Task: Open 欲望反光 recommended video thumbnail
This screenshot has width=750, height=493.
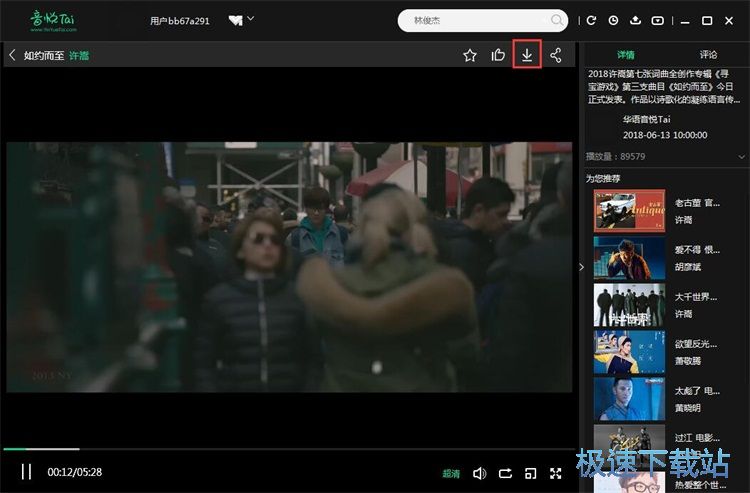Action: [x=629, y=352]
